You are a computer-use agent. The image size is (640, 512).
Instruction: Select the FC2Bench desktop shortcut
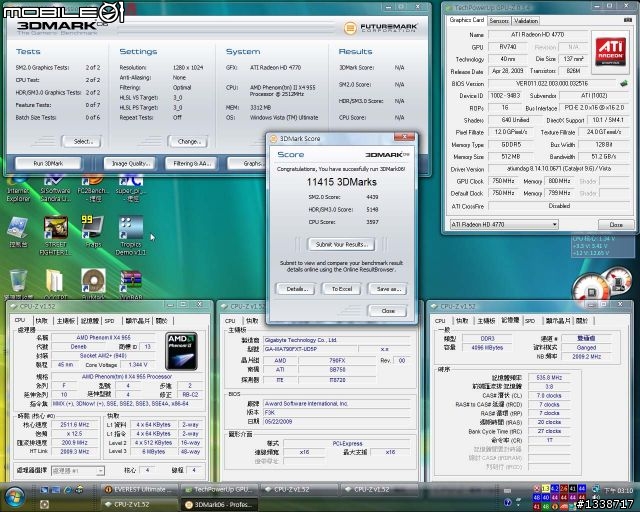point(93,189)
